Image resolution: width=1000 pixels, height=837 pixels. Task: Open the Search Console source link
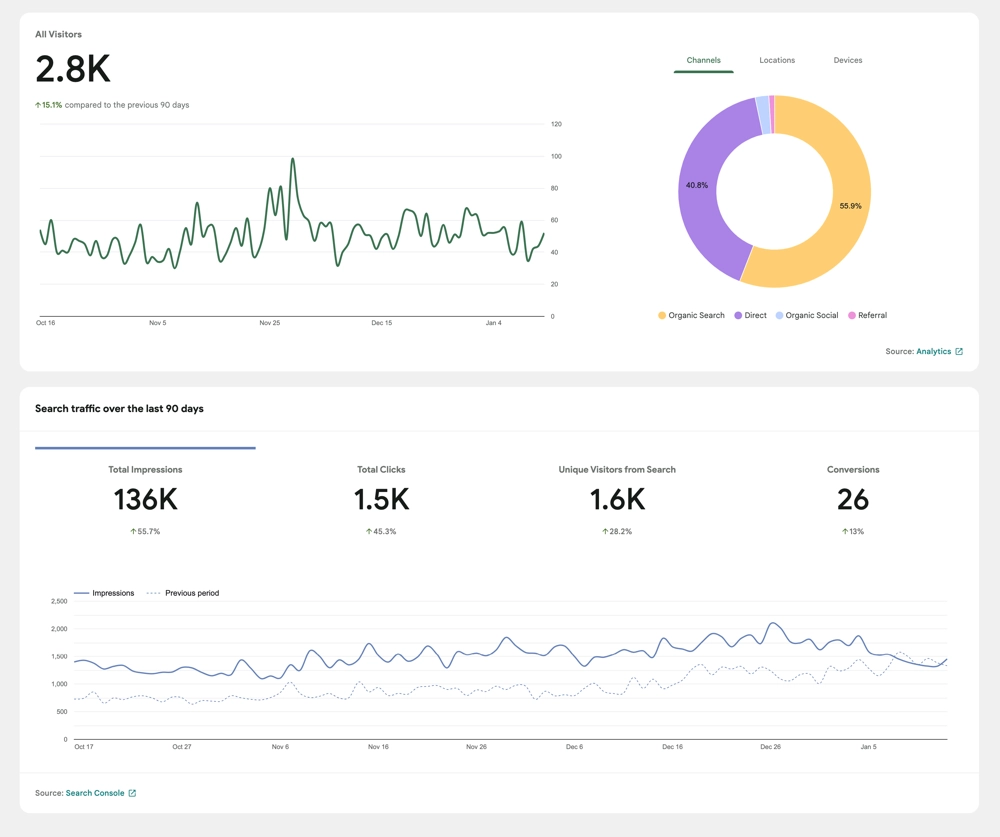click(x=95, y=793)
